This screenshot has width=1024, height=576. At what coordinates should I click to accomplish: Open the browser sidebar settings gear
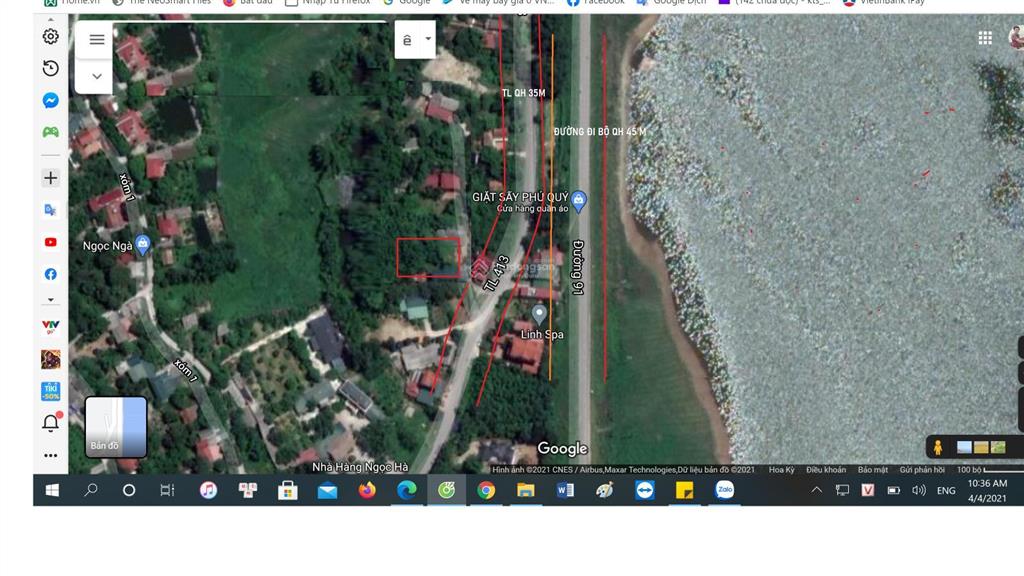tap(51, 37)
